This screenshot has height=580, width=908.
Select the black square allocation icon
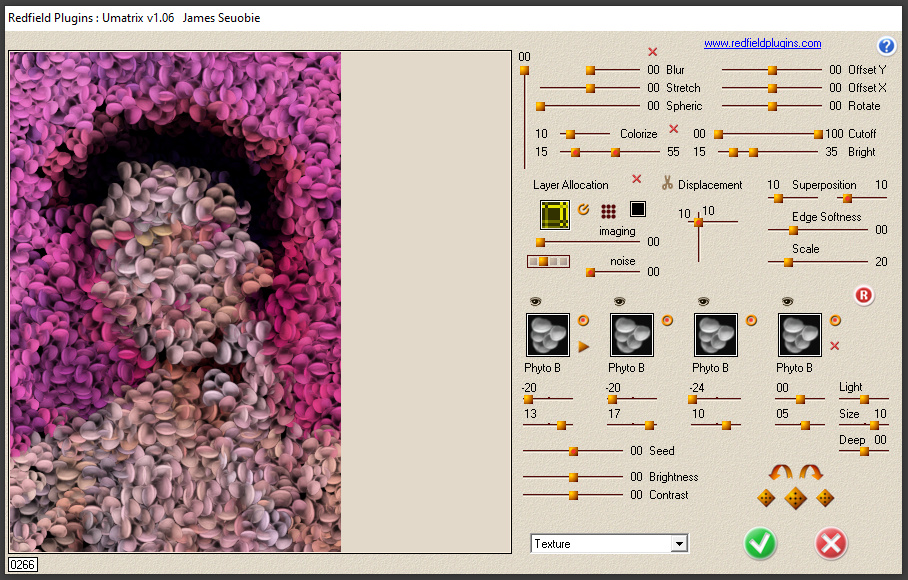638,209
